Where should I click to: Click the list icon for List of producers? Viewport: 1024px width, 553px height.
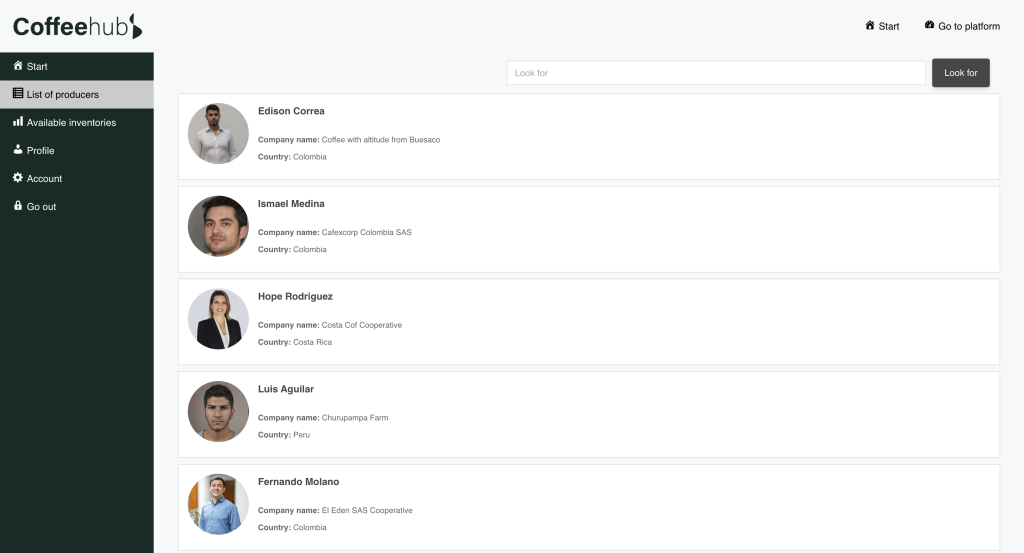coord(18,93)
